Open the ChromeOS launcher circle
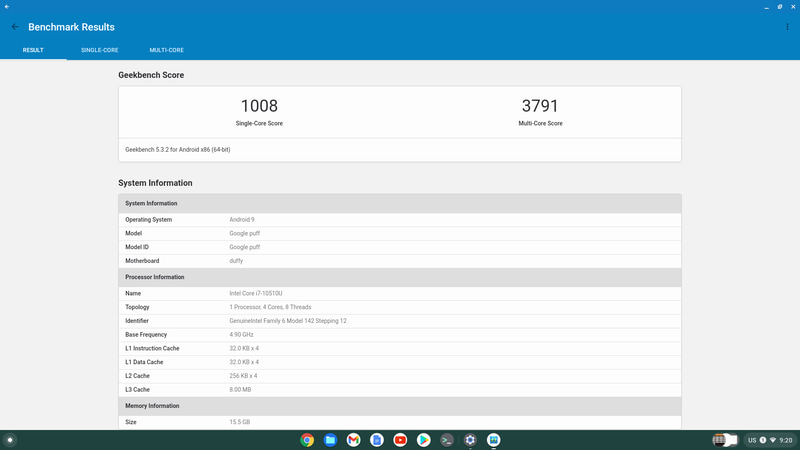The width and height of the screenshot is (800, 450). click(x=10, y=440)
